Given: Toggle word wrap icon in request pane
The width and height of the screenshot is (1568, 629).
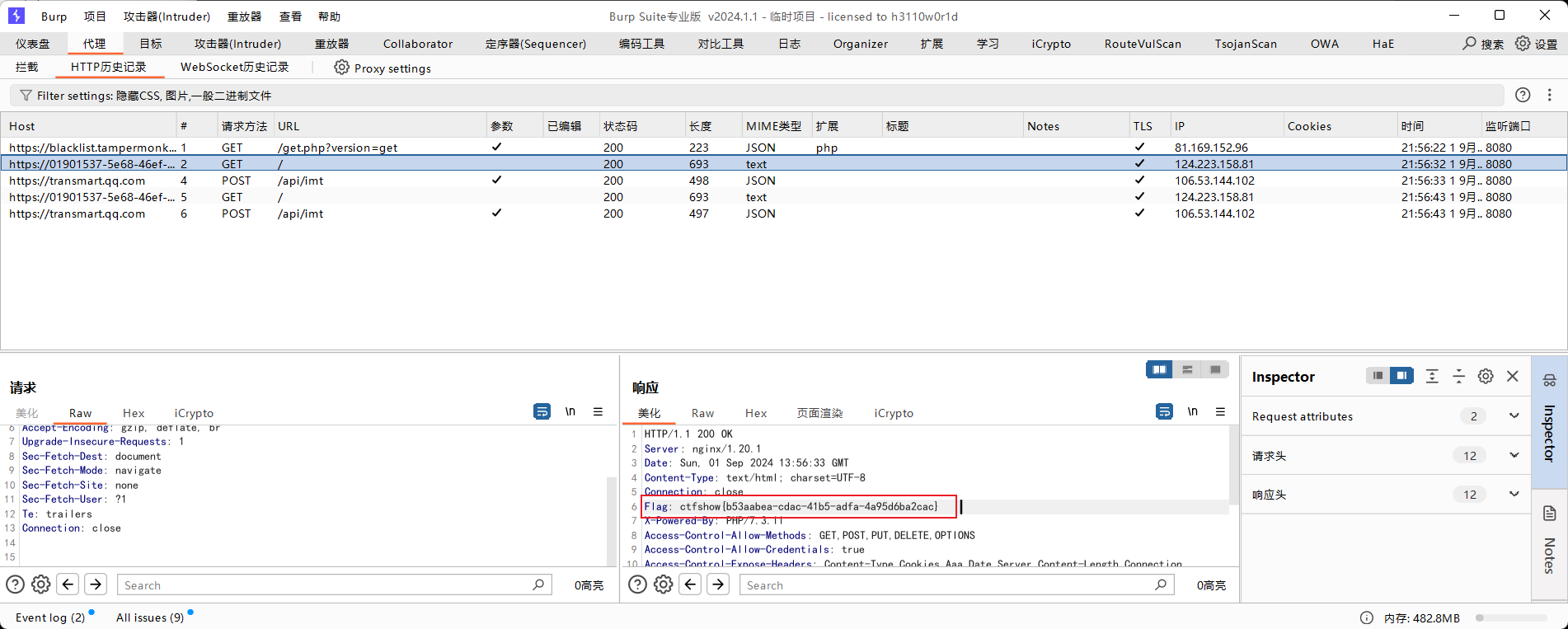Looking at the screenshot, I should (542, 411).
